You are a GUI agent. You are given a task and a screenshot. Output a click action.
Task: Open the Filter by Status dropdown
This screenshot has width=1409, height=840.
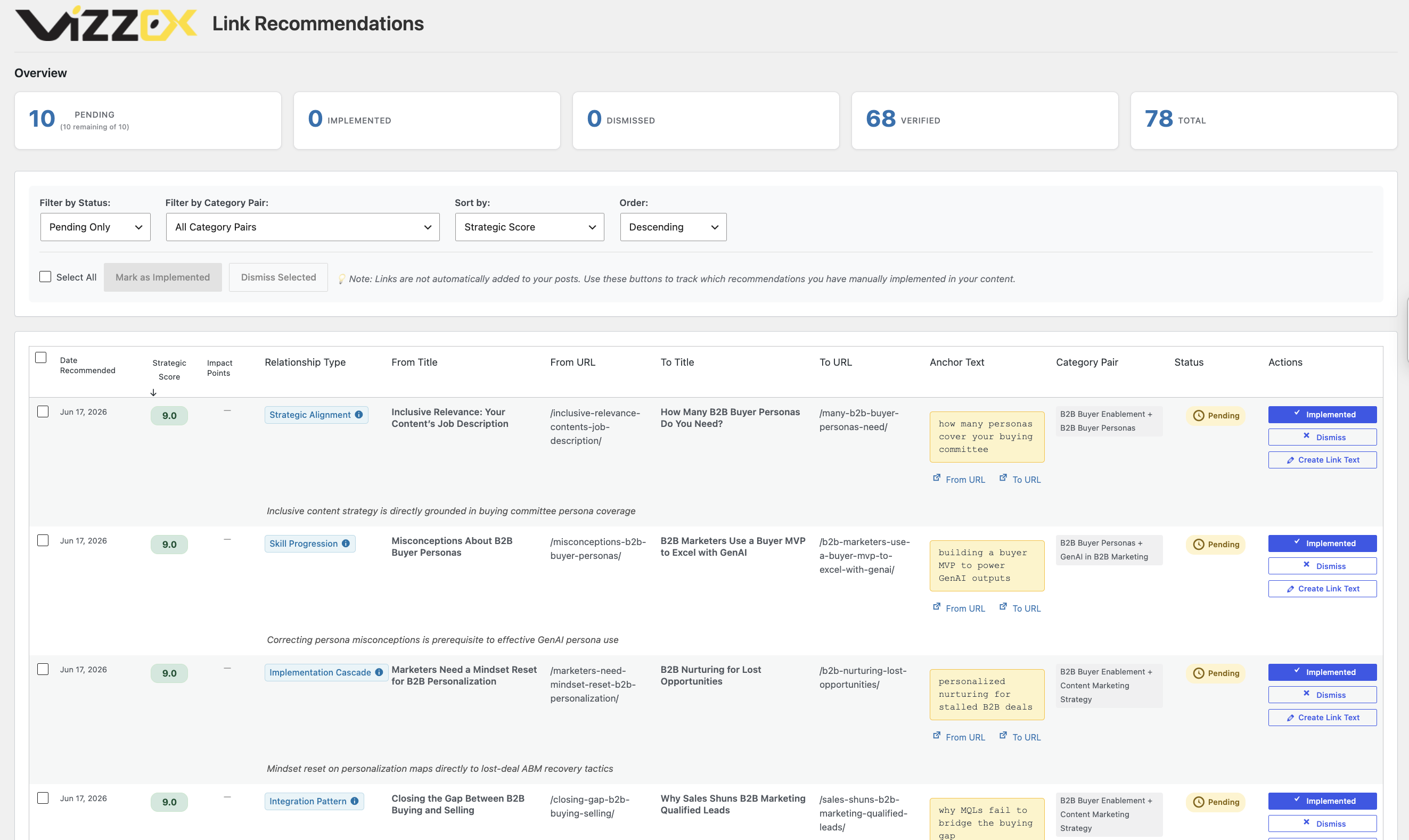95,227
